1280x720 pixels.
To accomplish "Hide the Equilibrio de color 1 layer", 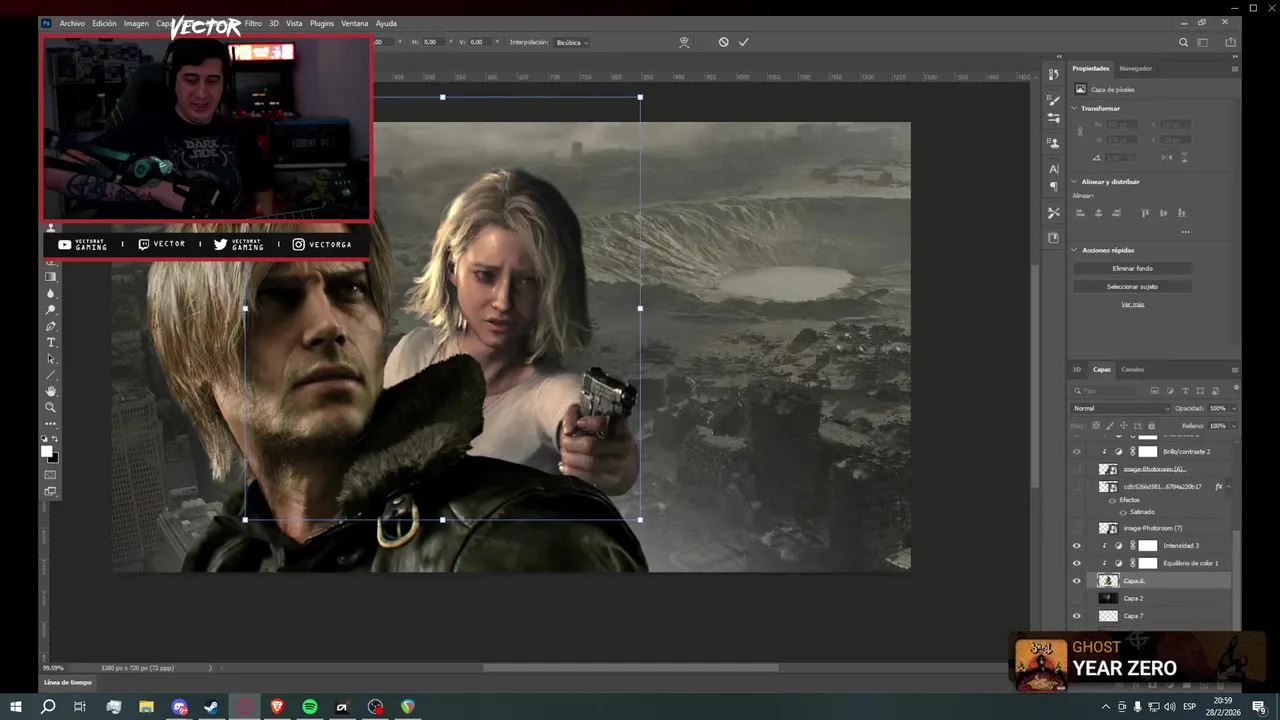I will point(1077,563).
